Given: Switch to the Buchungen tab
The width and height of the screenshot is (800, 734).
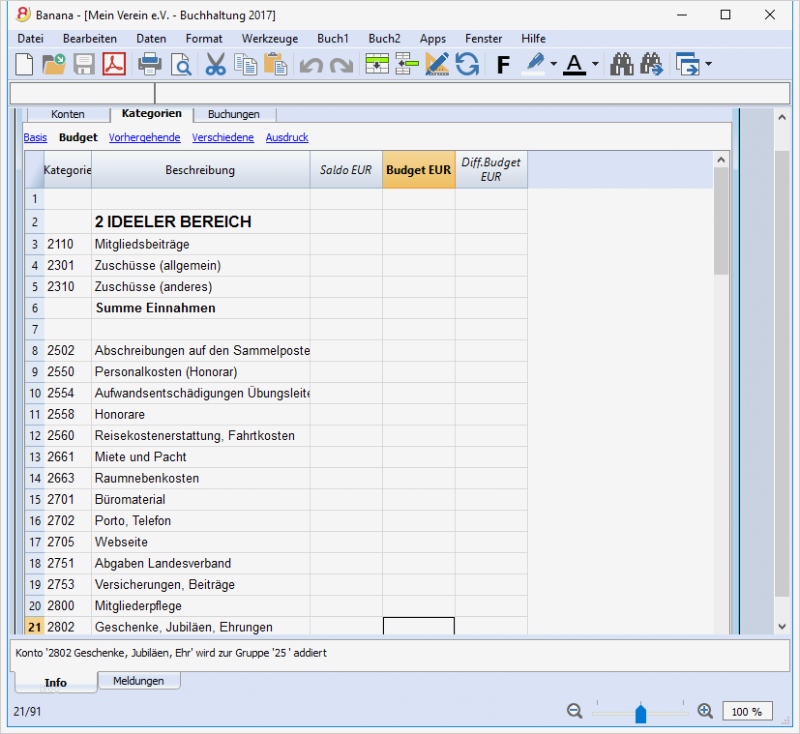Looking at the screenshot, I should coord(234,114).
